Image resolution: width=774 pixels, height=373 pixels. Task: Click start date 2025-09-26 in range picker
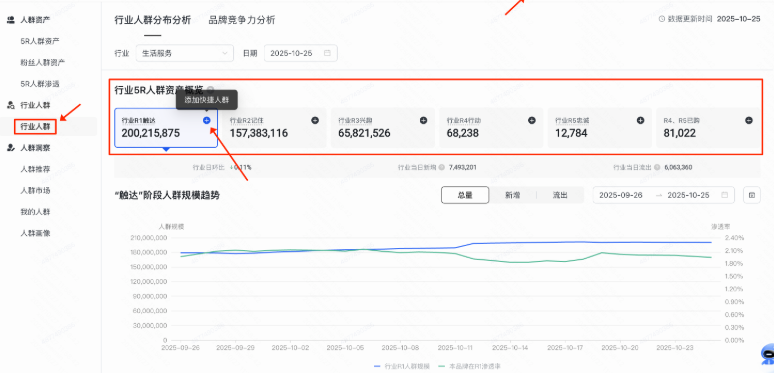point(620,195)
